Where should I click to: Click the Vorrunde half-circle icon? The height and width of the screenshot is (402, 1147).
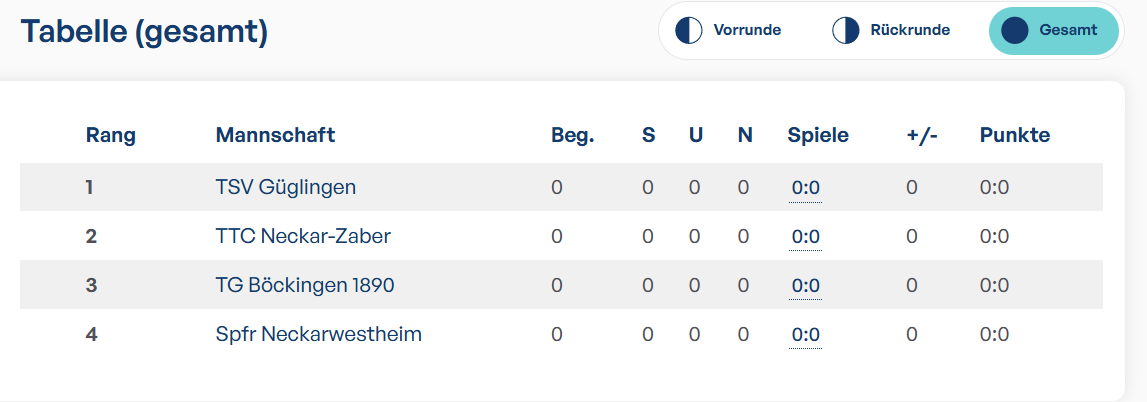[688, 31]
